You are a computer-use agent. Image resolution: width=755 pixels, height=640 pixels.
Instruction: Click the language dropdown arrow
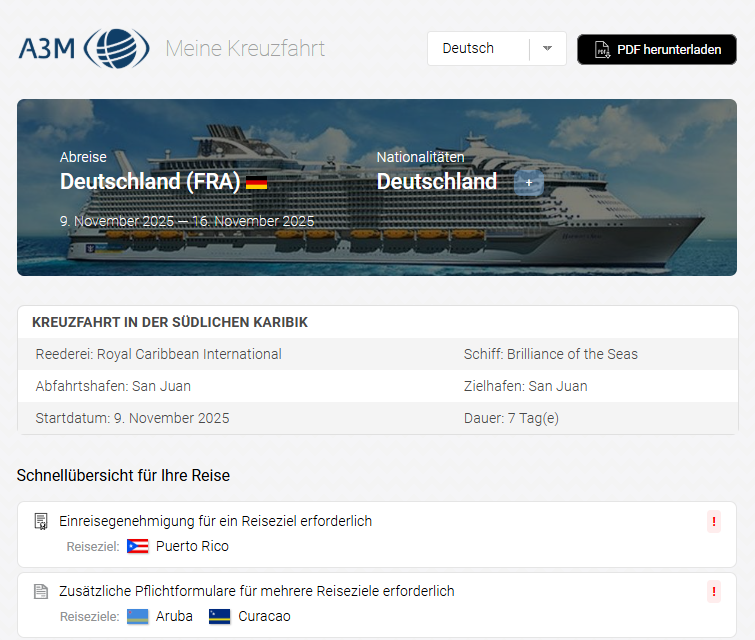[547, 48]
